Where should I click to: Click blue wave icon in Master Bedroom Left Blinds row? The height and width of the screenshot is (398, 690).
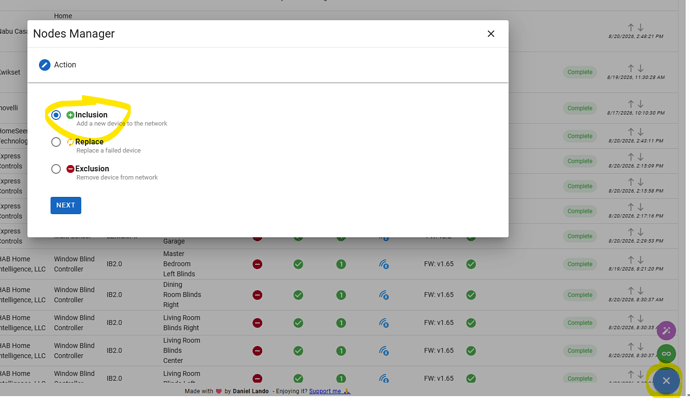[x=384, y=264]
